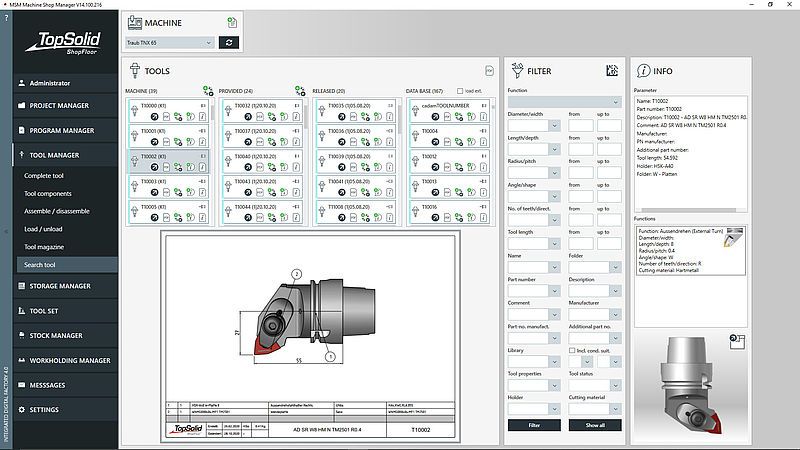Click transfer icon above Provided tool list
The width and height of the screenshot is (800, 450).
pyautogui.click(x=299, y=91)
